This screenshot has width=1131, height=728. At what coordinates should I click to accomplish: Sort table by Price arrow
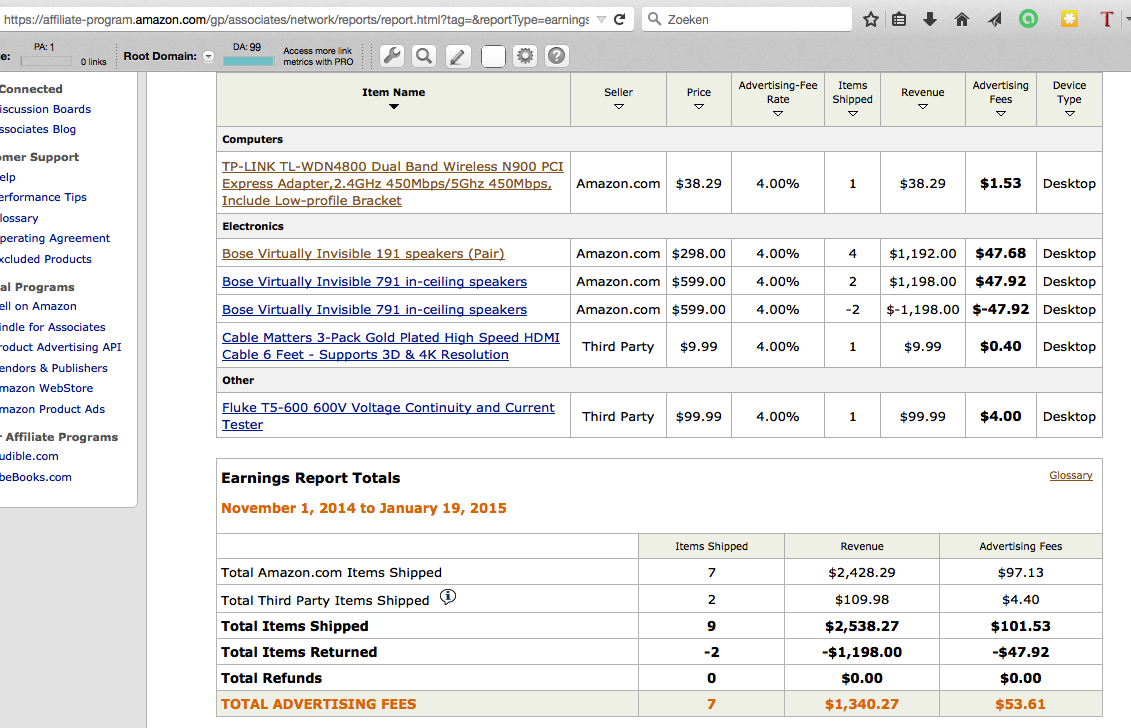pyautogui.click(x=698, y=107)
